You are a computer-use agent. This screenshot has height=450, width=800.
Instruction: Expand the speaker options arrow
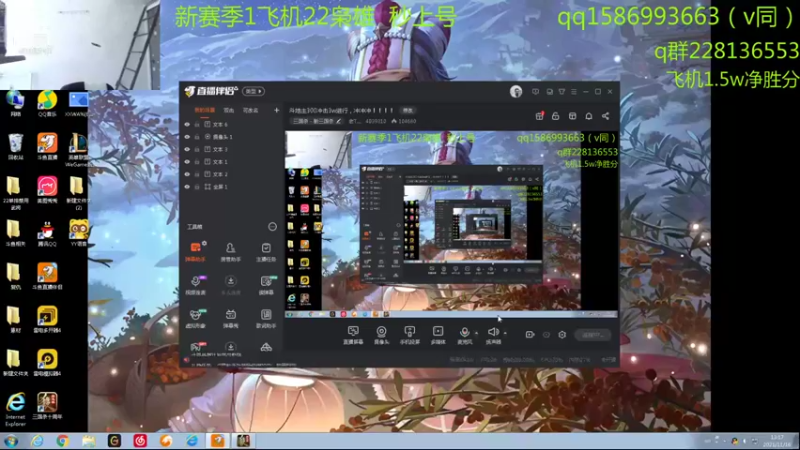pos(505,333)
